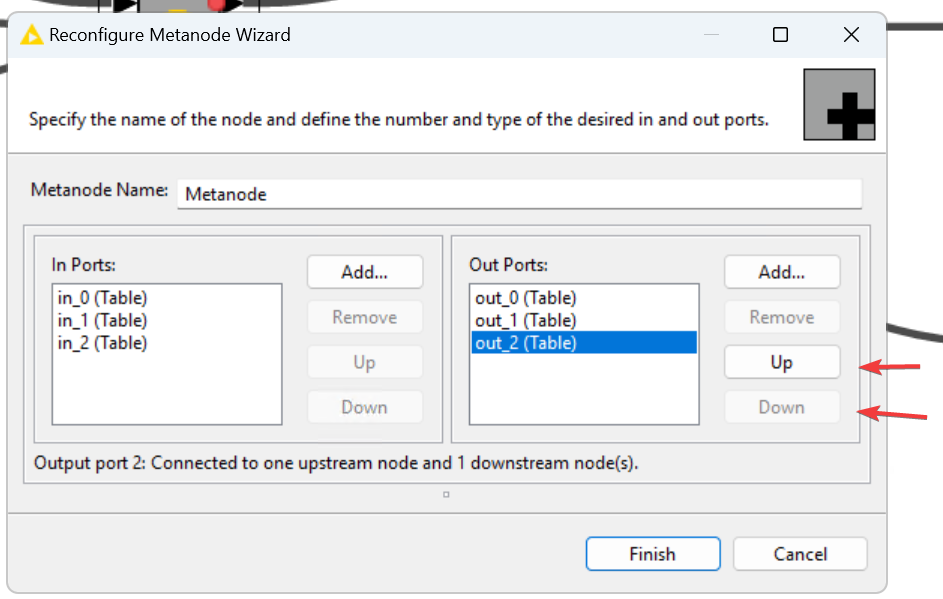Select out_2 (Table) in Out Ports list

[526, 343]
